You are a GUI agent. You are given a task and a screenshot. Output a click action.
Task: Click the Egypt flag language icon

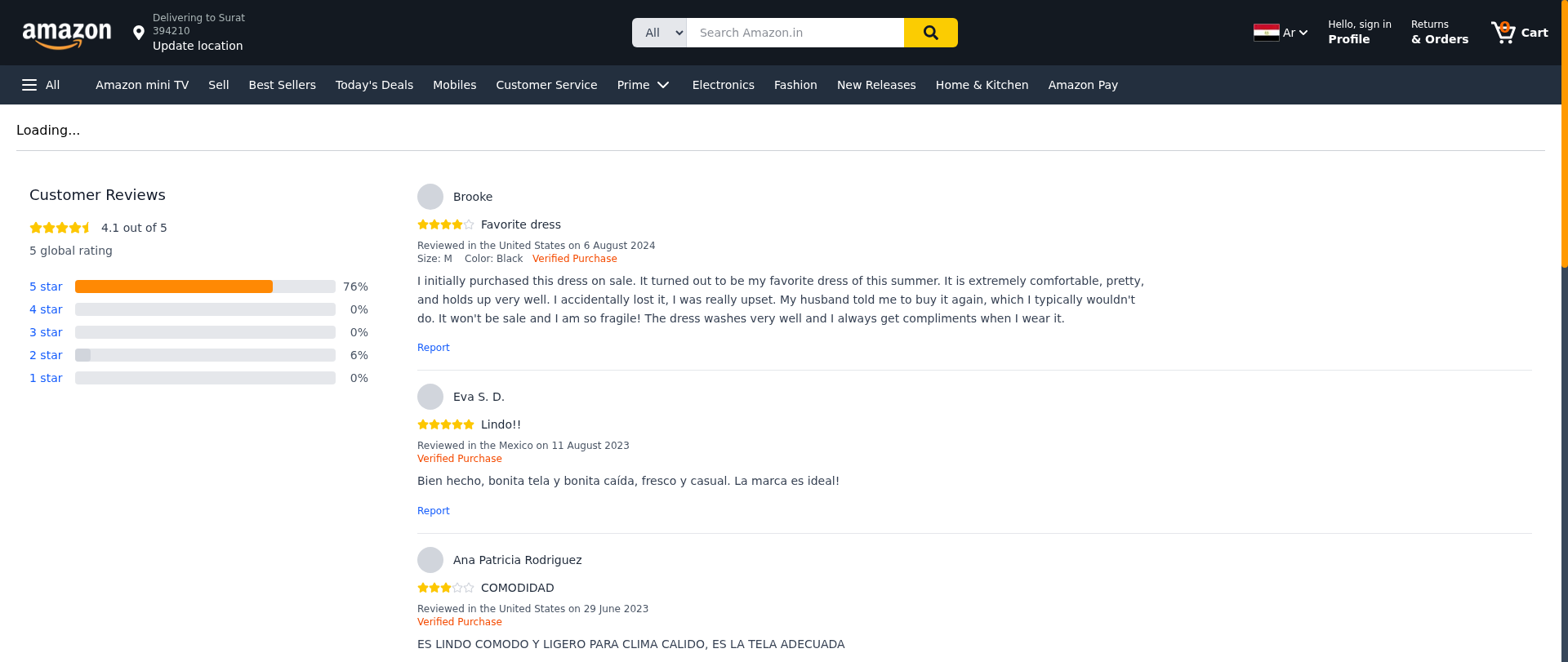[1266, 33]
